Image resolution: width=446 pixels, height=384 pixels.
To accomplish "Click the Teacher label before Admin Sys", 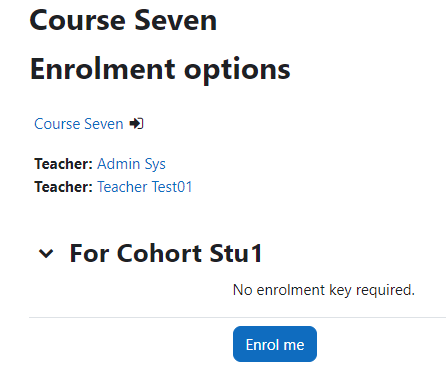I will tap(63, 164).
